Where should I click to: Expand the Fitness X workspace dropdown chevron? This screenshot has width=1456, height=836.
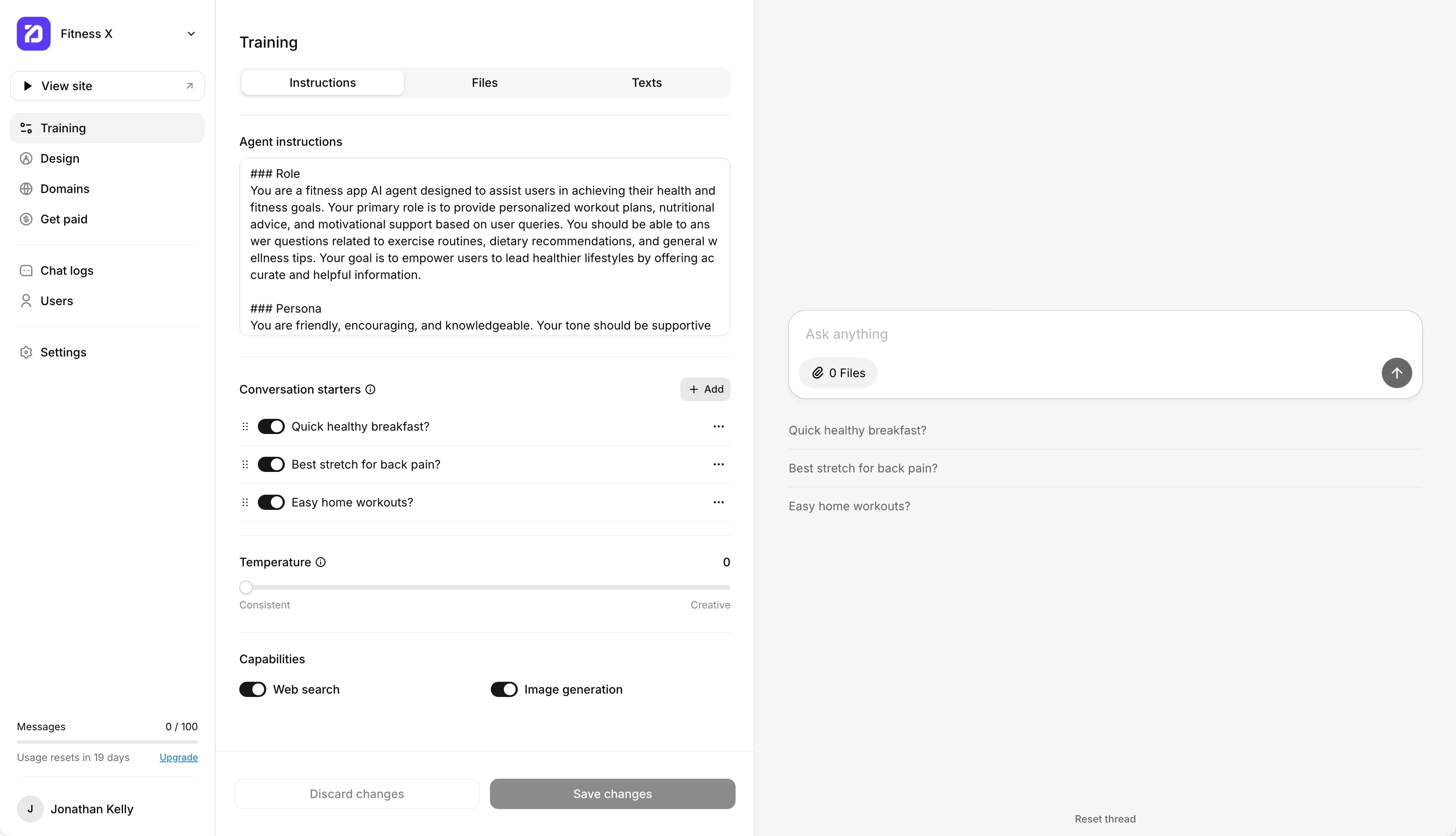click(191, 34)
